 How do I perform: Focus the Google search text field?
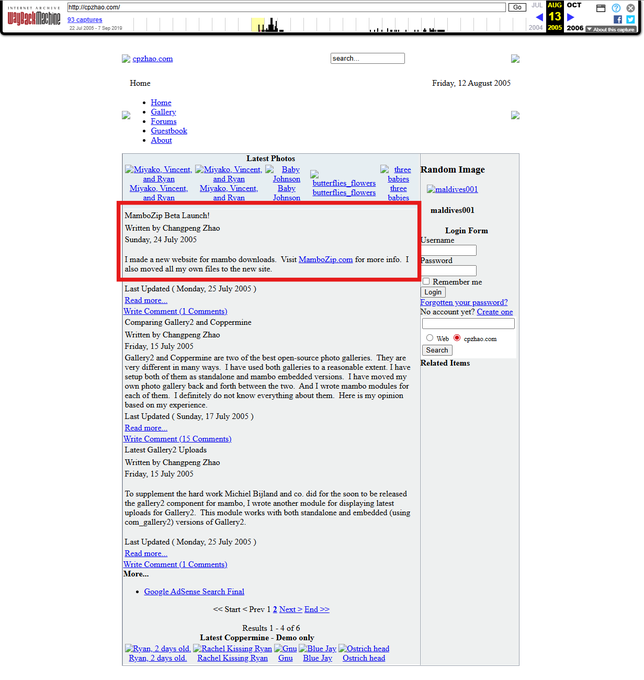(x=468, y=324)
